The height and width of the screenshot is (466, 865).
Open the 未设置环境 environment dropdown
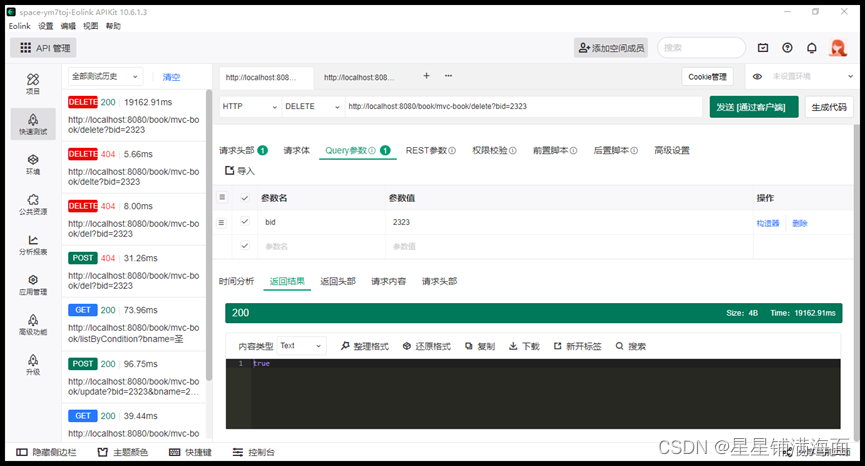coord(804,77)
